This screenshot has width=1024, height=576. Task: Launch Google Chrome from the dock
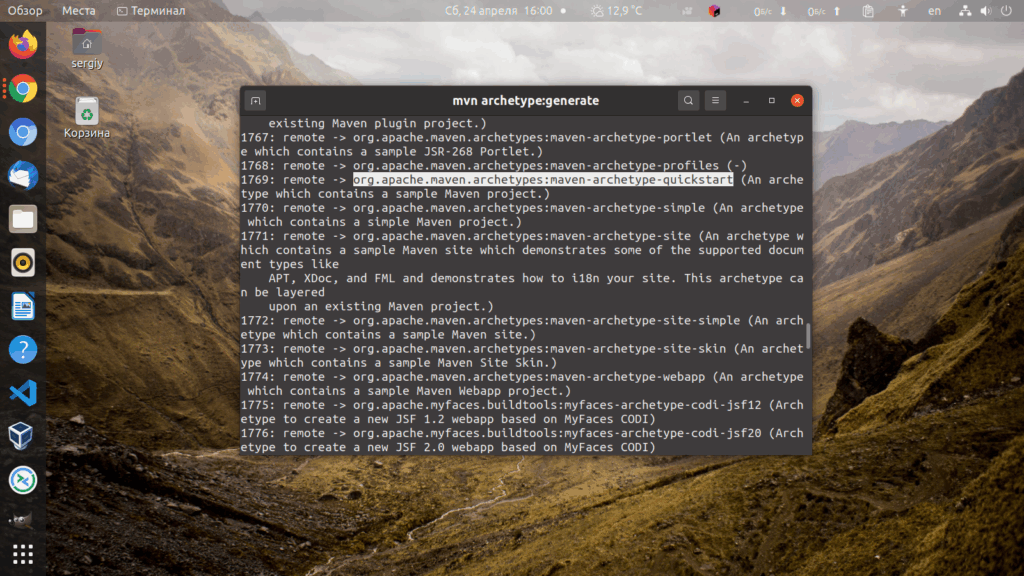(23, 89)
